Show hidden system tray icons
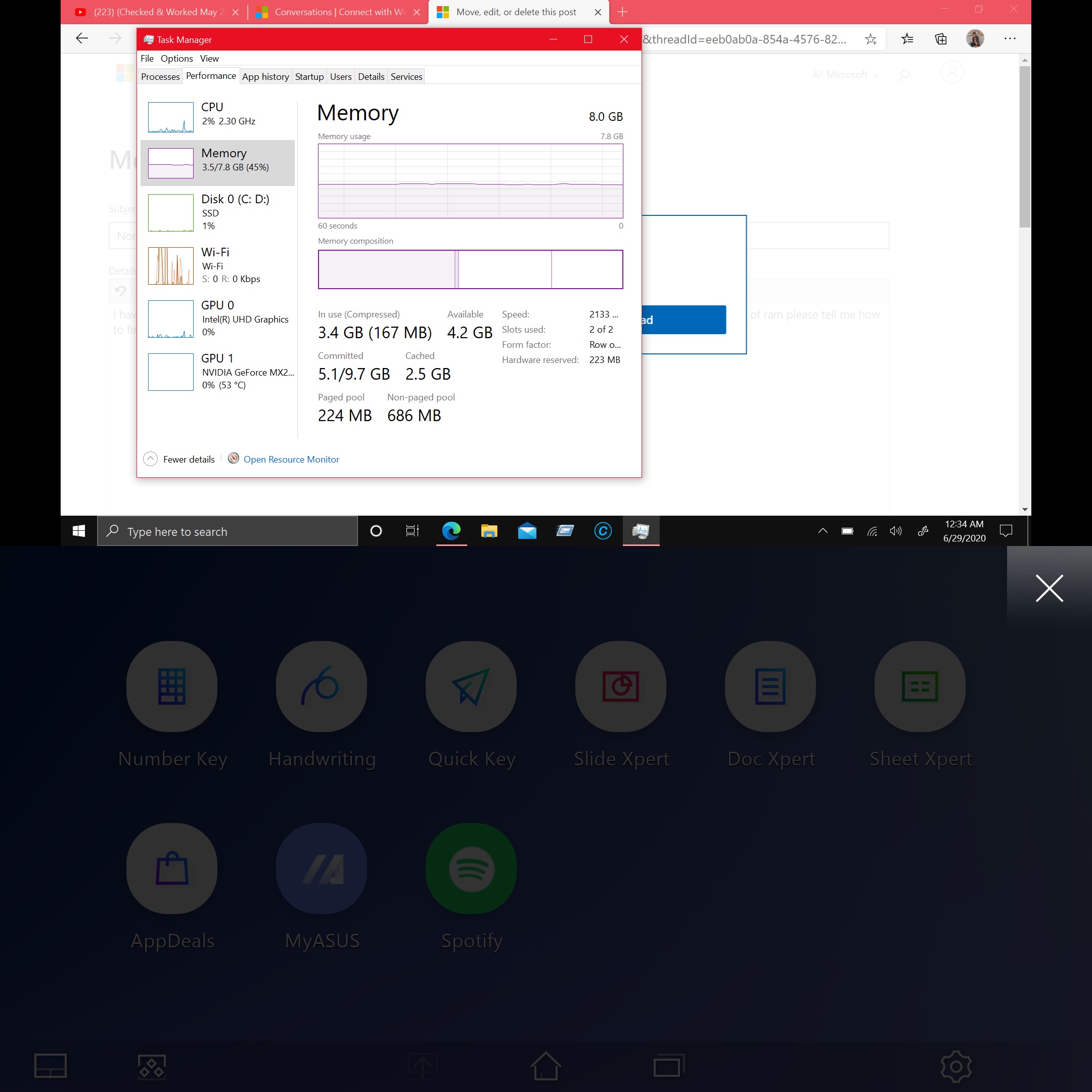Screen dimensions: 1092x1092 coord(823,531)
